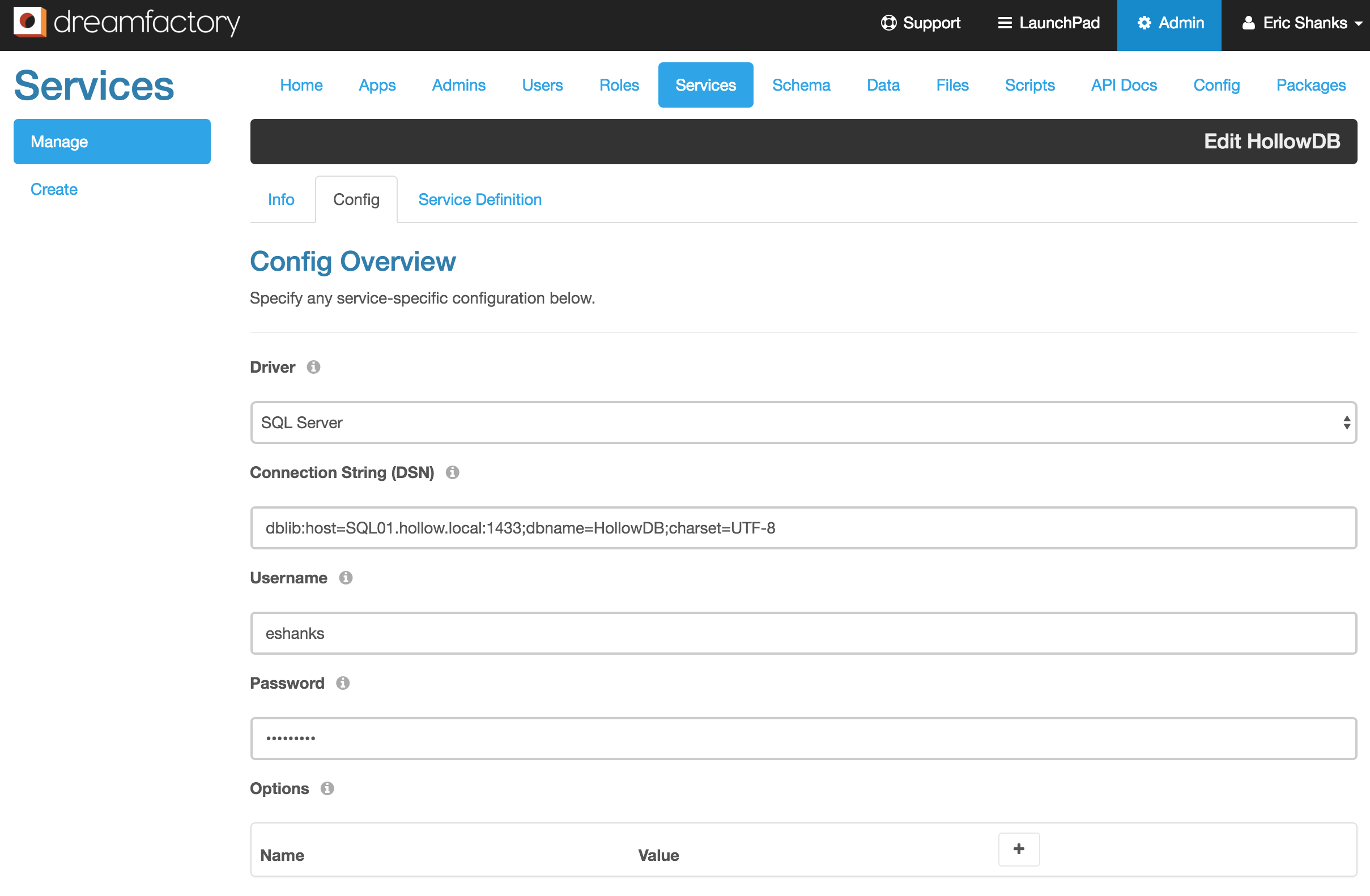The width and height of the screenshot is (1370, 896).
Task: Open the Schema section
Action: point(801,85)
